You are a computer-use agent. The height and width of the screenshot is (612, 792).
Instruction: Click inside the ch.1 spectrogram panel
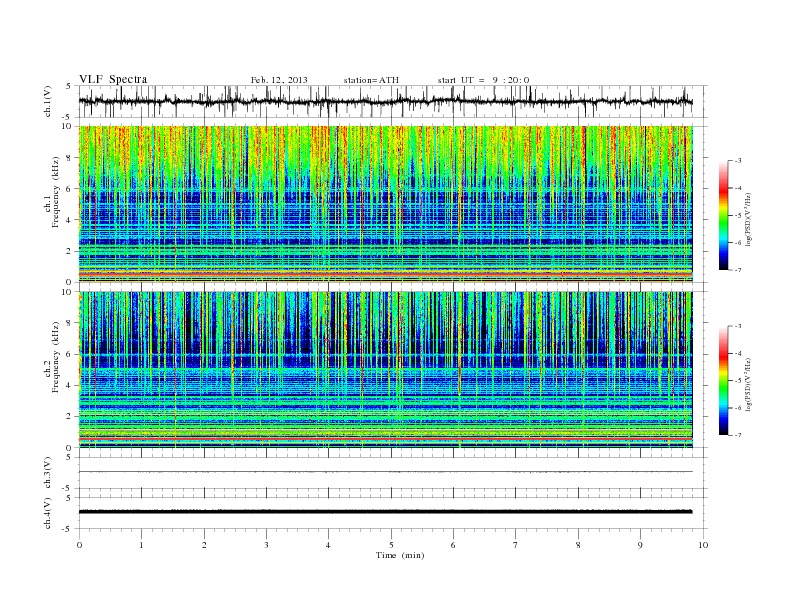pyautogui.click(x=385, y=204)
